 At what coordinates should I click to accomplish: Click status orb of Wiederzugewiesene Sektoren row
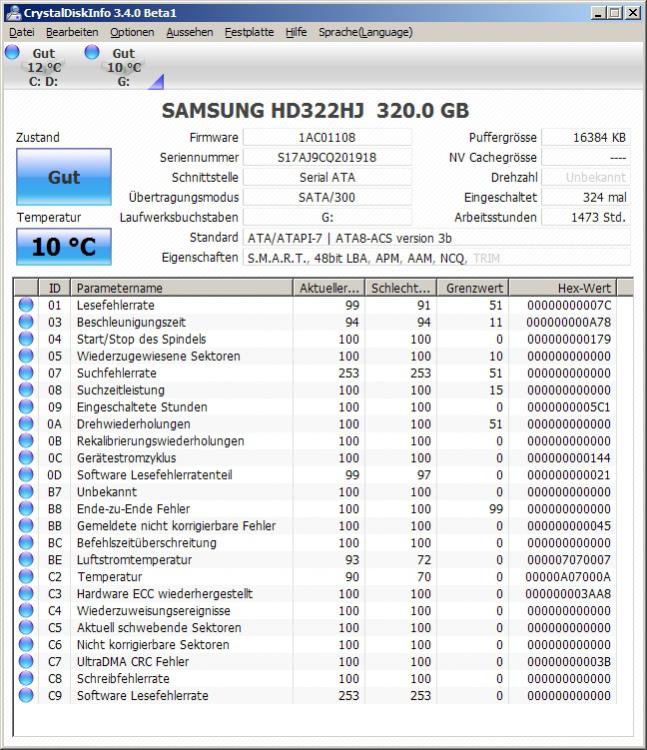click(x=26, y=356)
